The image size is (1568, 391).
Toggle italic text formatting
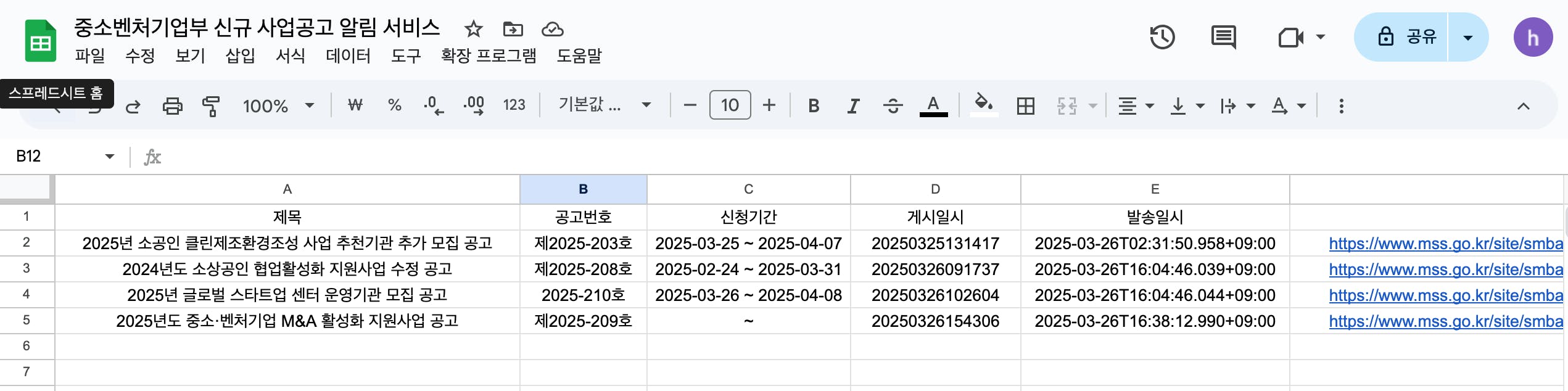[x=853, y=106]
